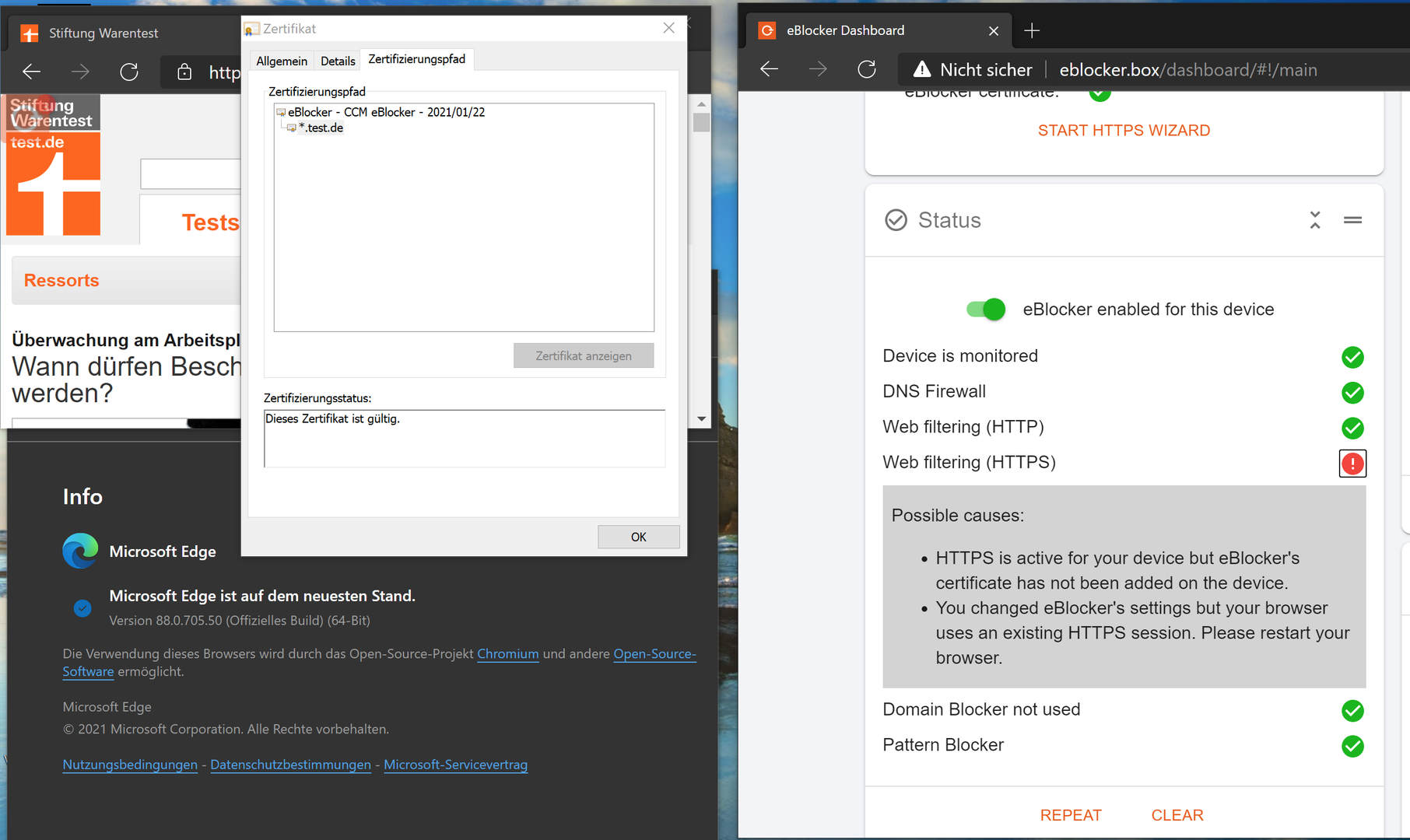Image resolution: width=1410 pixels, height=840 pixels.
Task: Click the Stiftung Warentest test.de logo
Action: [54, 165]
